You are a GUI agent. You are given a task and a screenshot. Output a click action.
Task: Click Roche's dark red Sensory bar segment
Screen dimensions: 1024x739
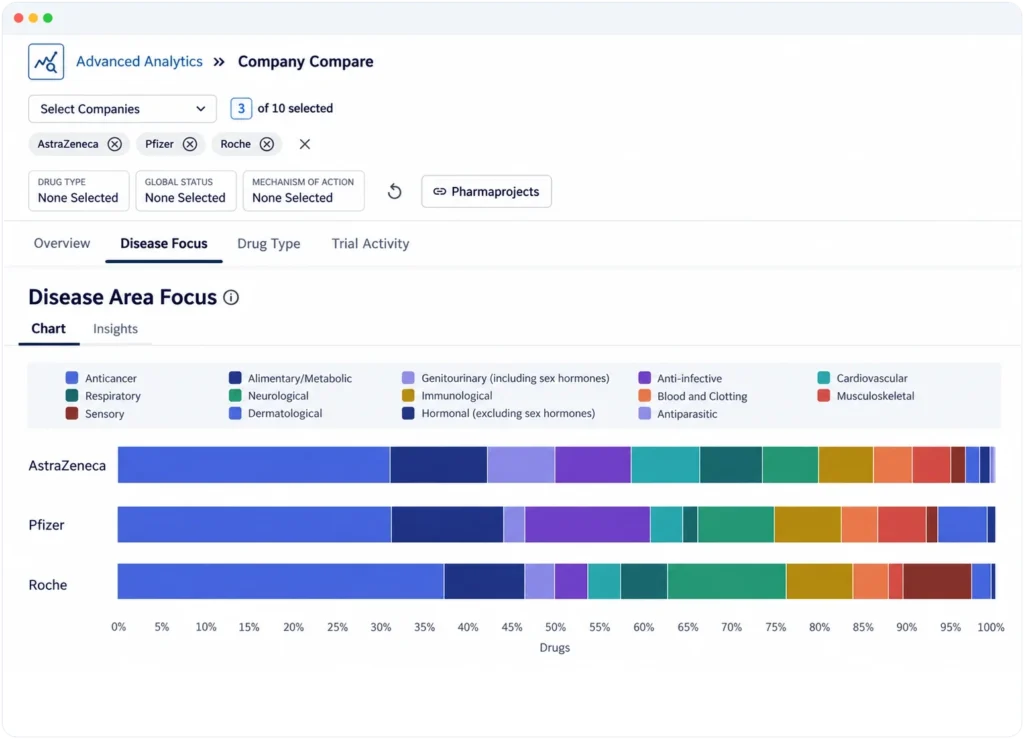(x=937, y=581)
